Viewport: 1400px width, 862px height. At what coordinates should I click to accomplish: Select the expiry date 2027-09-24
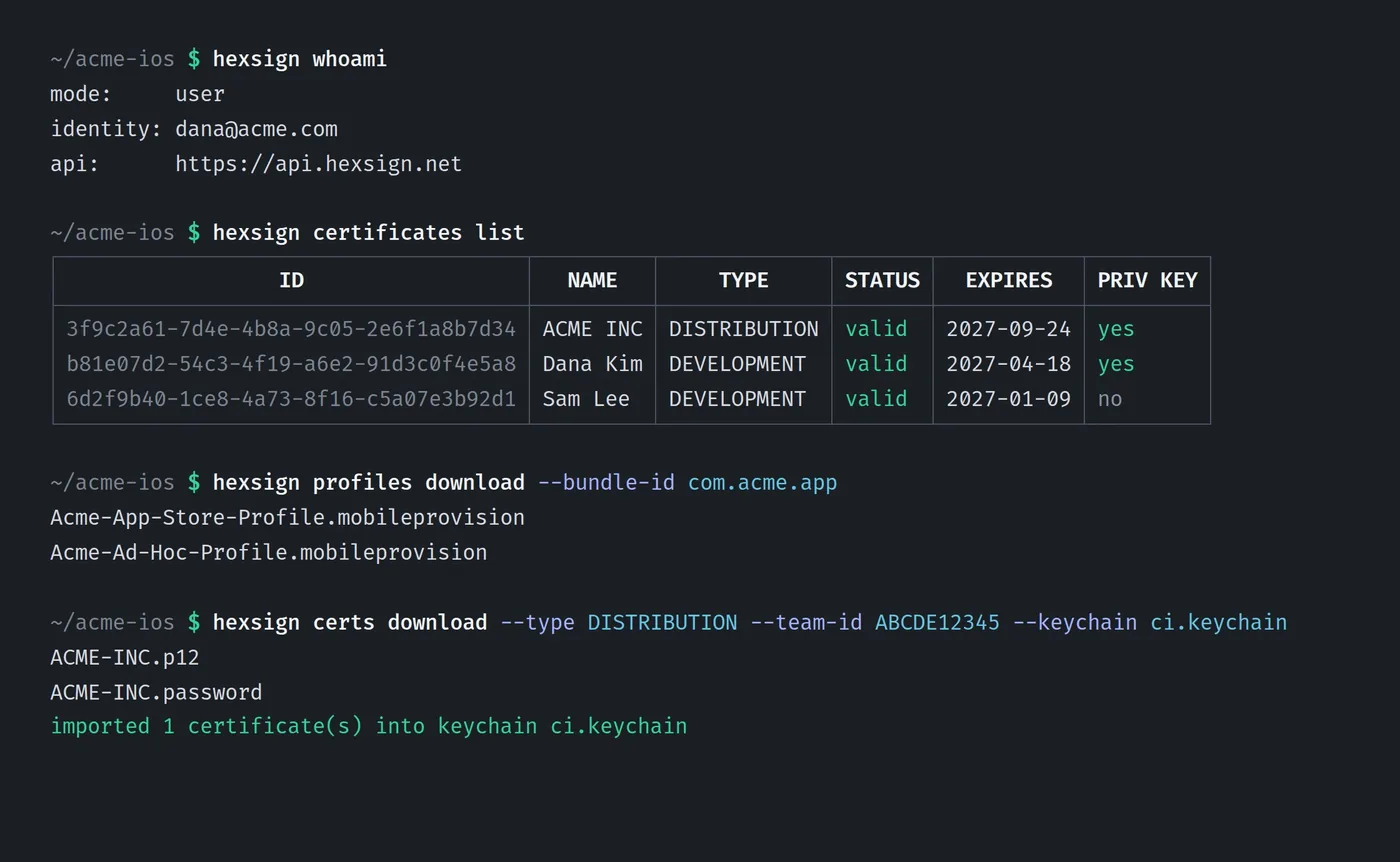(1008, 329)
